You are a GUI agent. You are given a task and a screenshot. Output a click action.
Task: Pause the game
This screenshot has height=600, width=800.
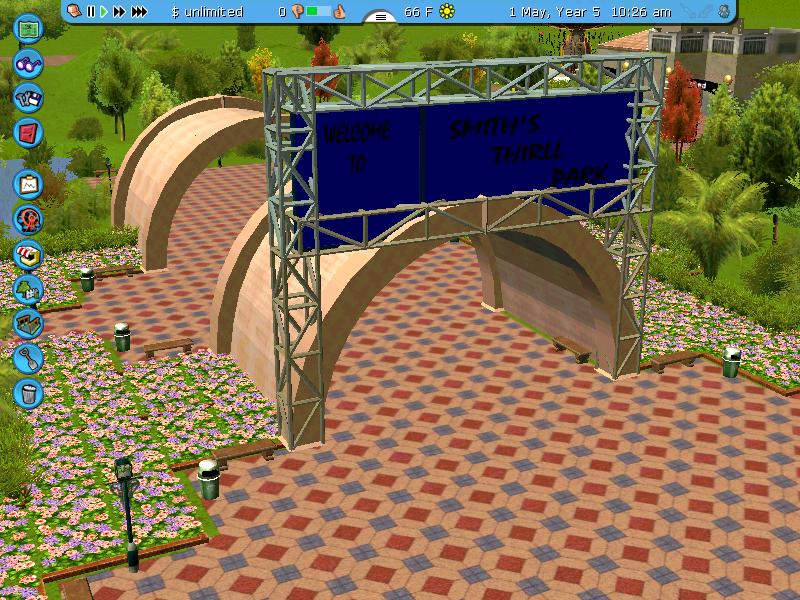click(x=91, y=11)
